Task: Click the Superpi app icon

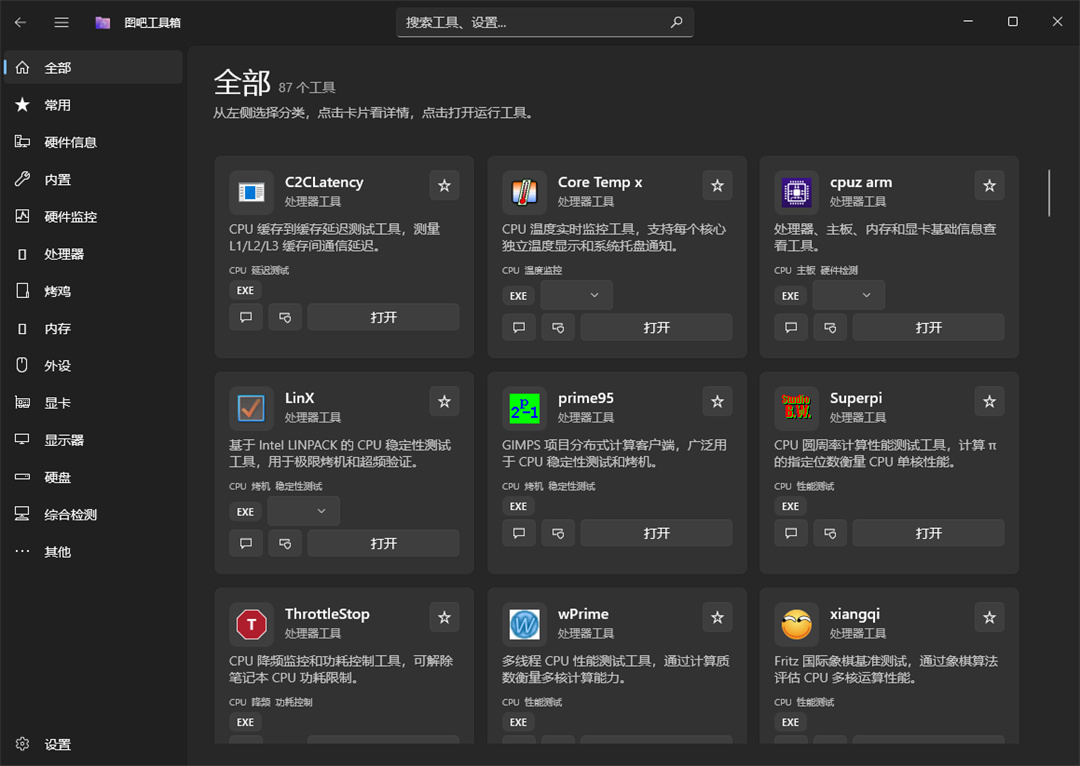Action: (x=796, y=408)
